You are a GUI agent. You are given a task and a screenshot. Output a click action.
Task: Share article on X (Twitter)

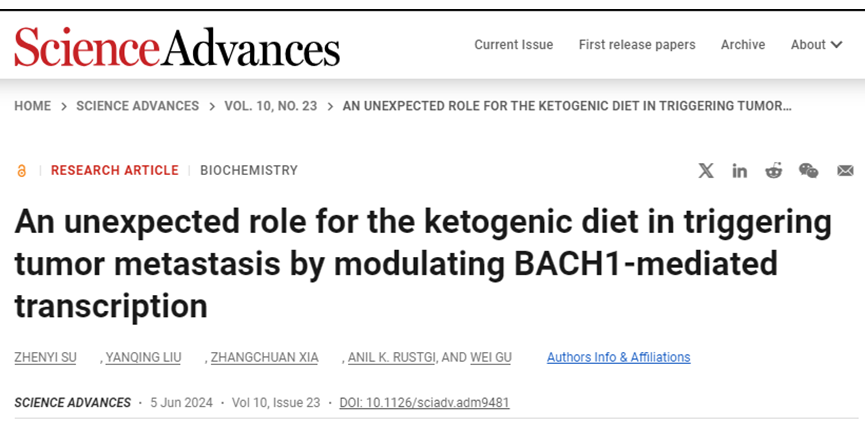click(x=706, y=171)
